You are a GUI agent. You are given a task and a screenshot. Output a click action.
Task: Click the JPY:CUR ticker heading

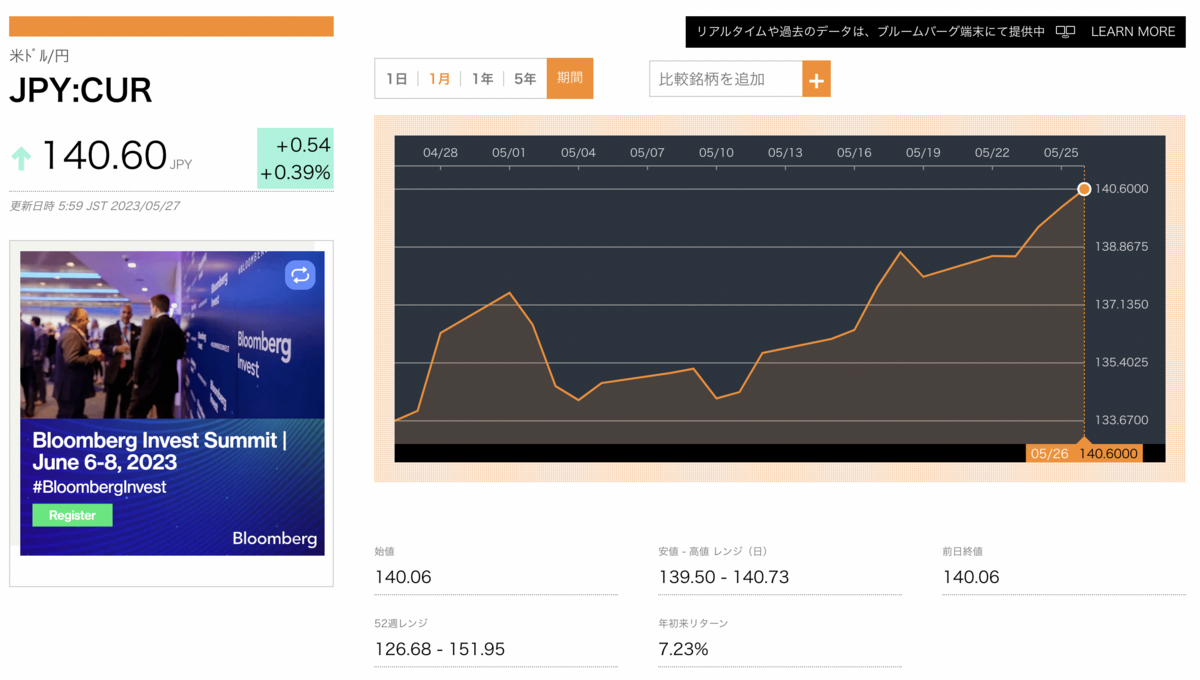(x=81, y=91)
